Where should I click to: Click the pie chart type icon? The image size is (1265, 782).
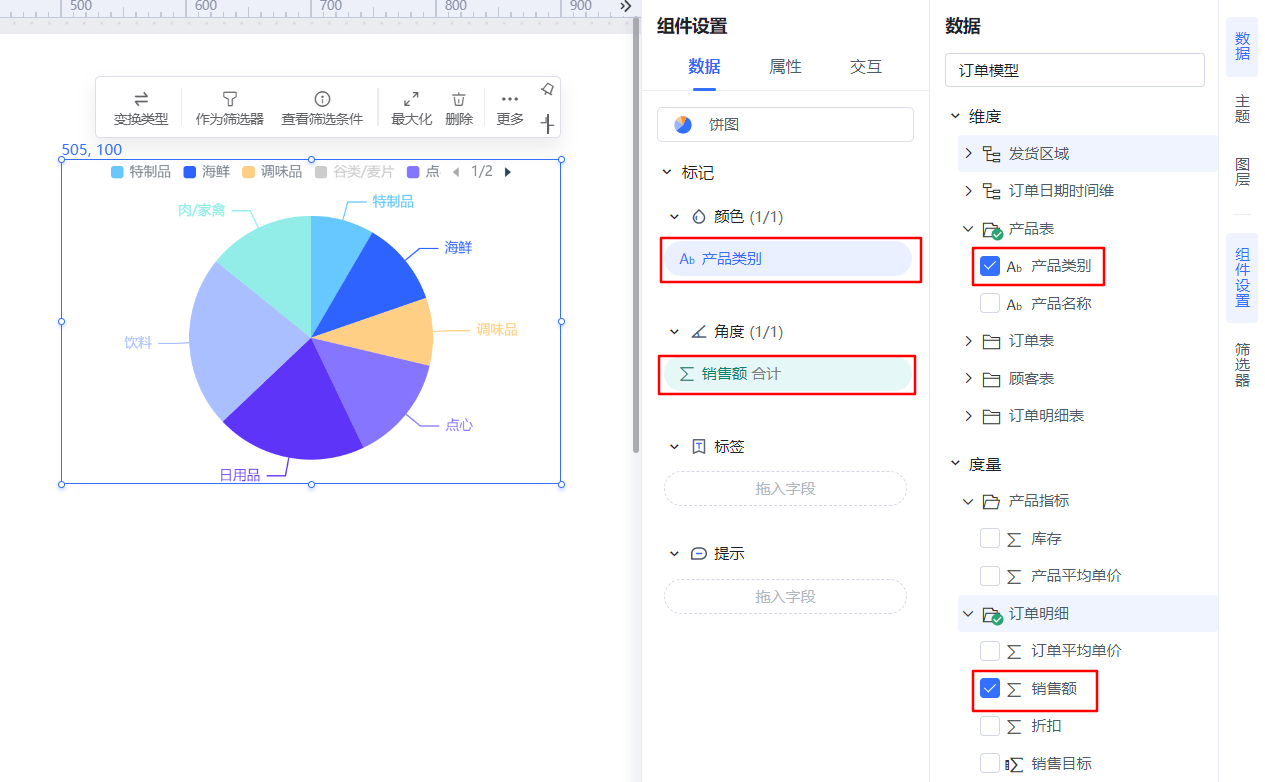coord(683,125)
